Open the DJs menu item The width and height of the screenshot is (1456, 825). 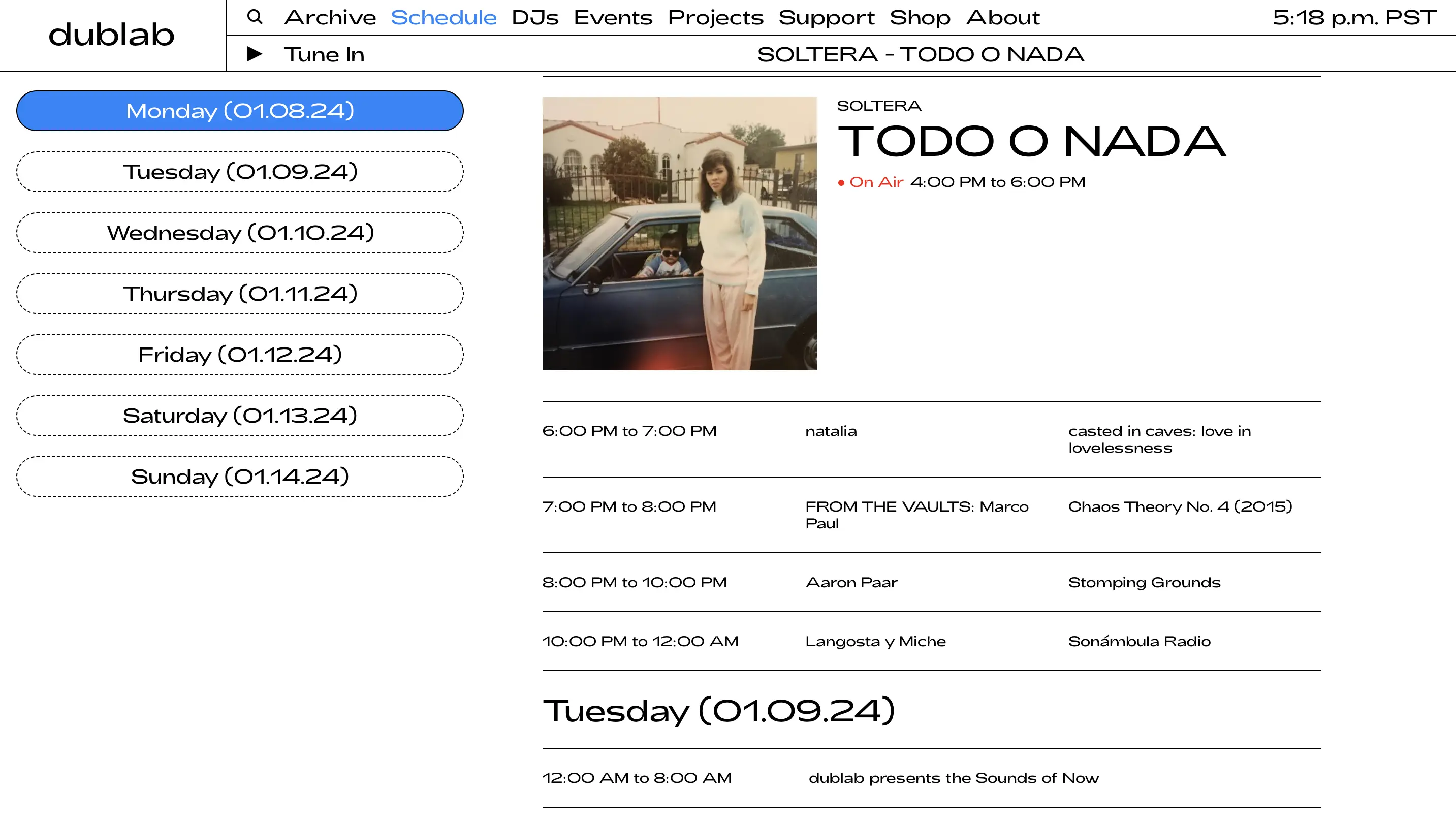[535, 18]
